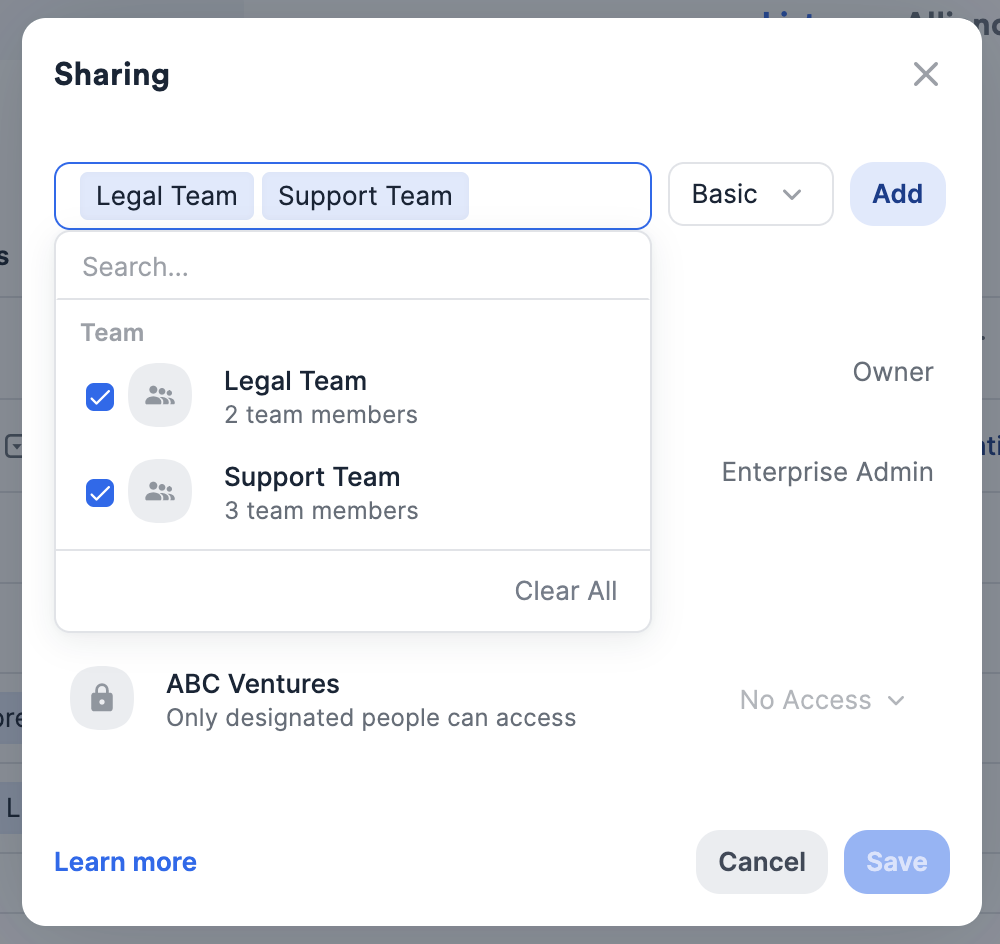Open the Learn more link
The width and height of the screenshot is (1000, 944).
[125, 861]
